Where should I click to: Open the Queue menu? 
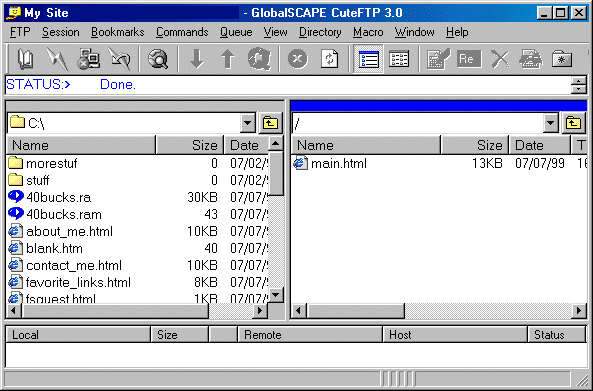pos(236,32)
